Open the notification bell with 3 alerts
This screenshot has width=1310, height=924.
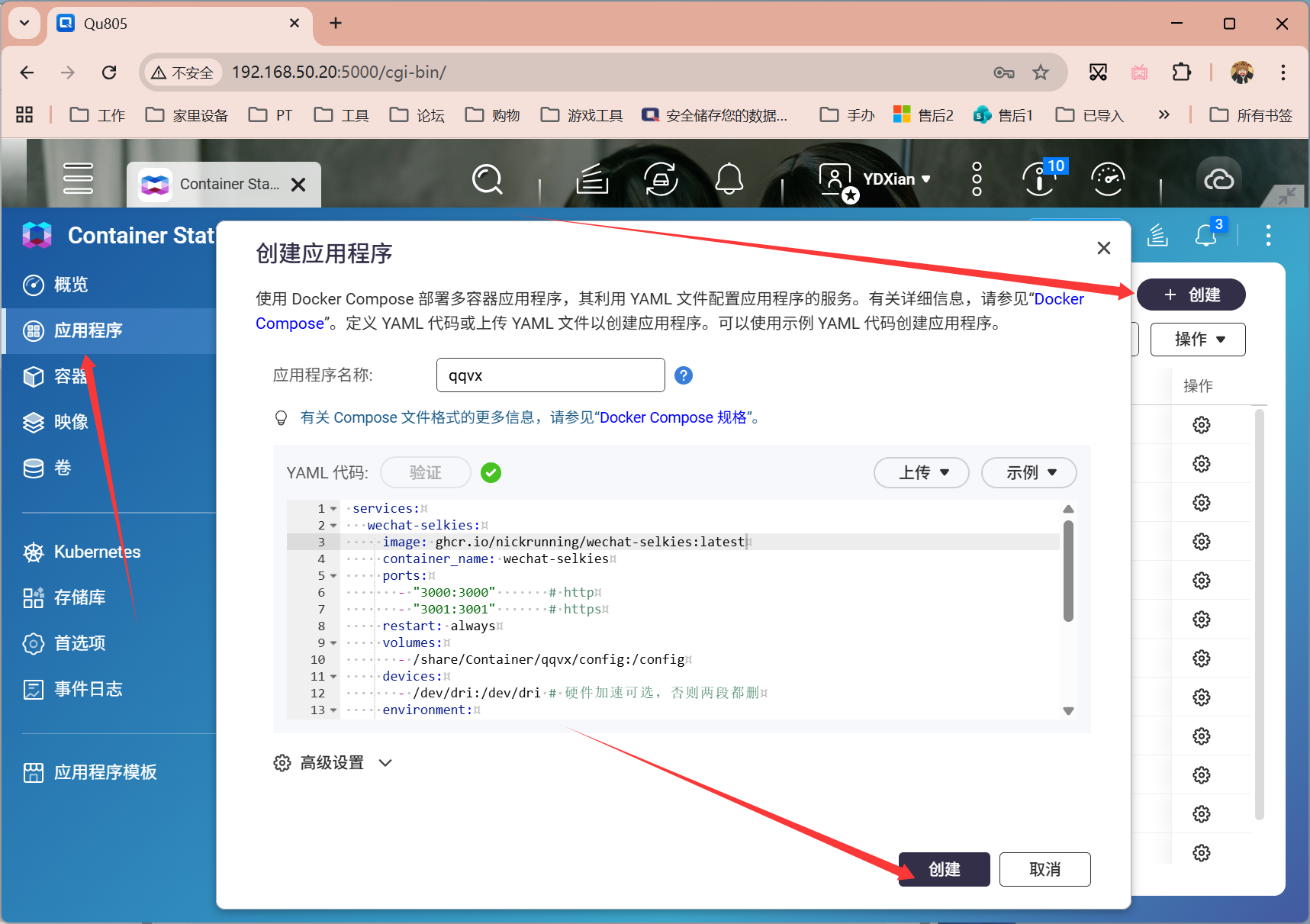(1205, 236)
